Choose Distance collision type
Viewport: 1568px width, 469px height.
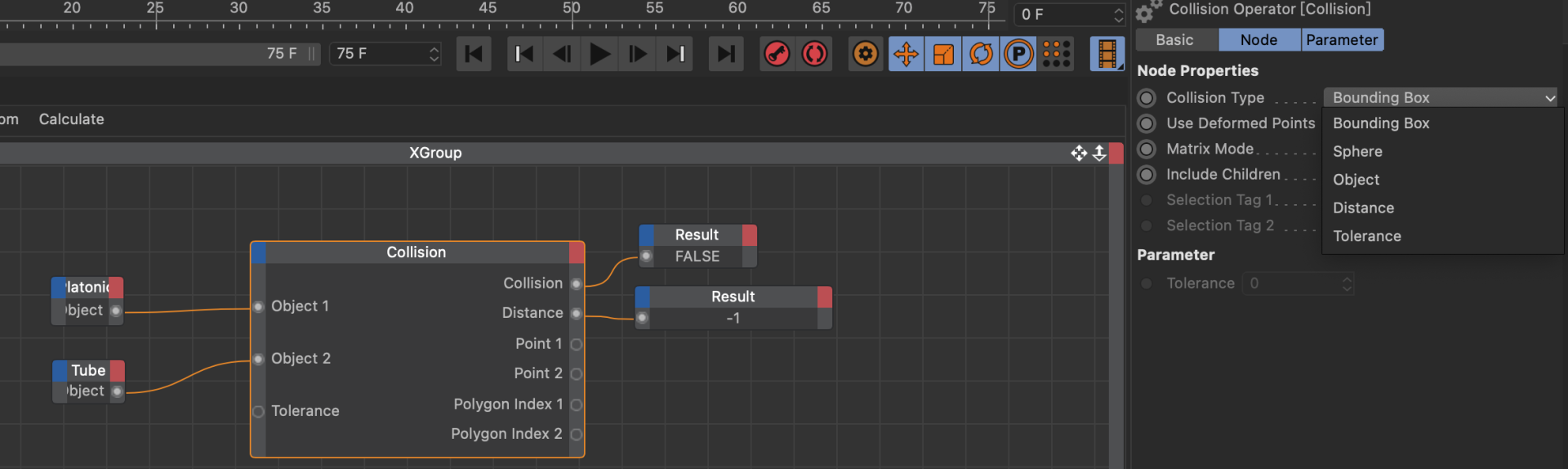click(1442, 208)
